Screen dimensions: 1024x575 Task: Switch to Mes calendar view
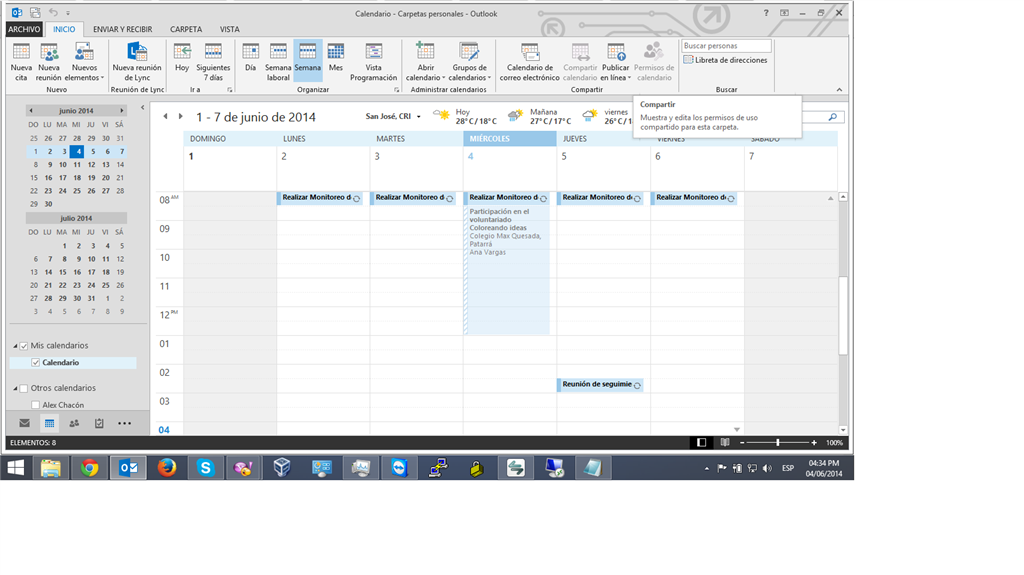click(x=336, y=58)
